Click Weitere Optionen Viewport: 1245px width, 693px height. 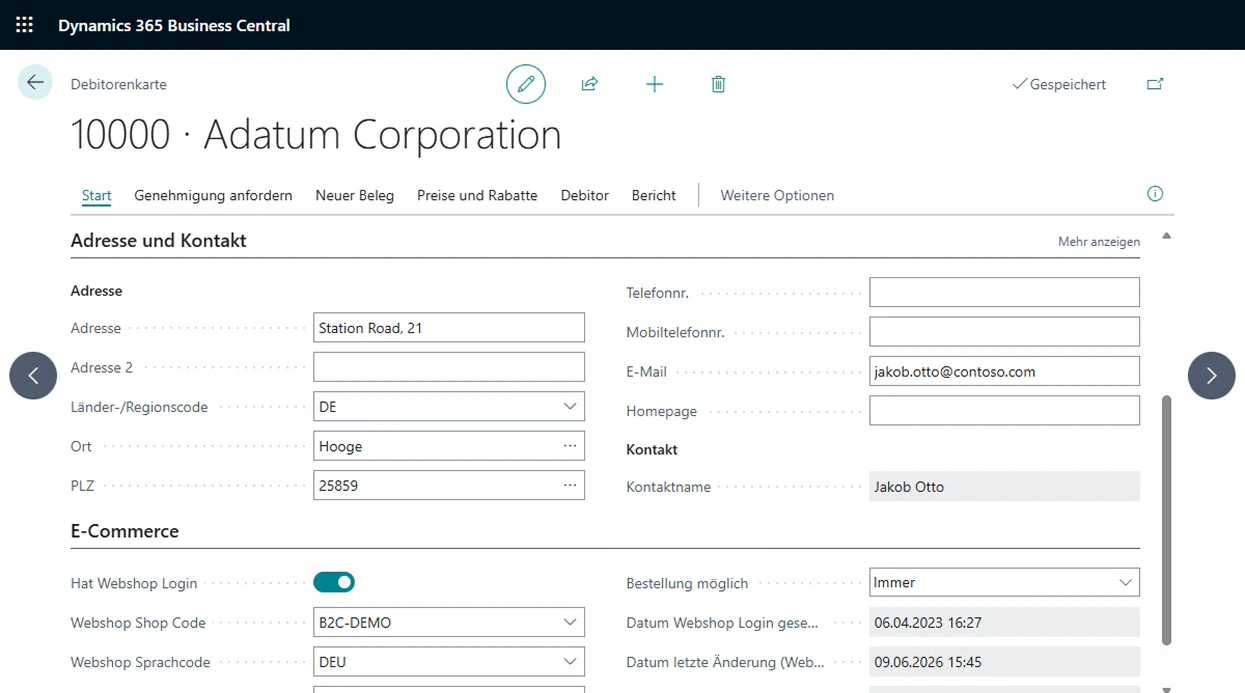[x=777, y=196]
